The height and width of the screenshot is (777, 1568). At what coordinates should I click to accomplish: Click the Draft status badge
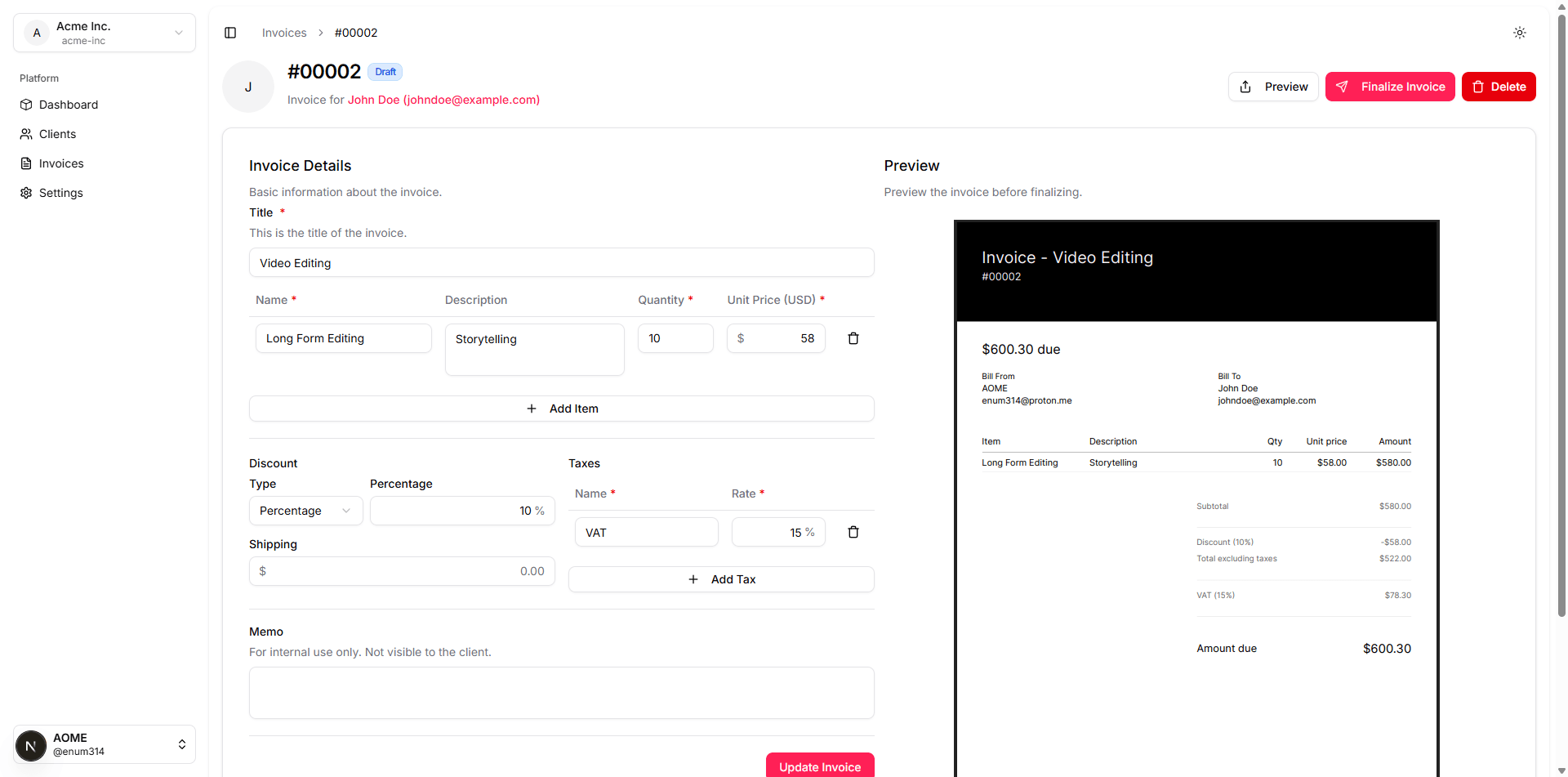(385, 72)
